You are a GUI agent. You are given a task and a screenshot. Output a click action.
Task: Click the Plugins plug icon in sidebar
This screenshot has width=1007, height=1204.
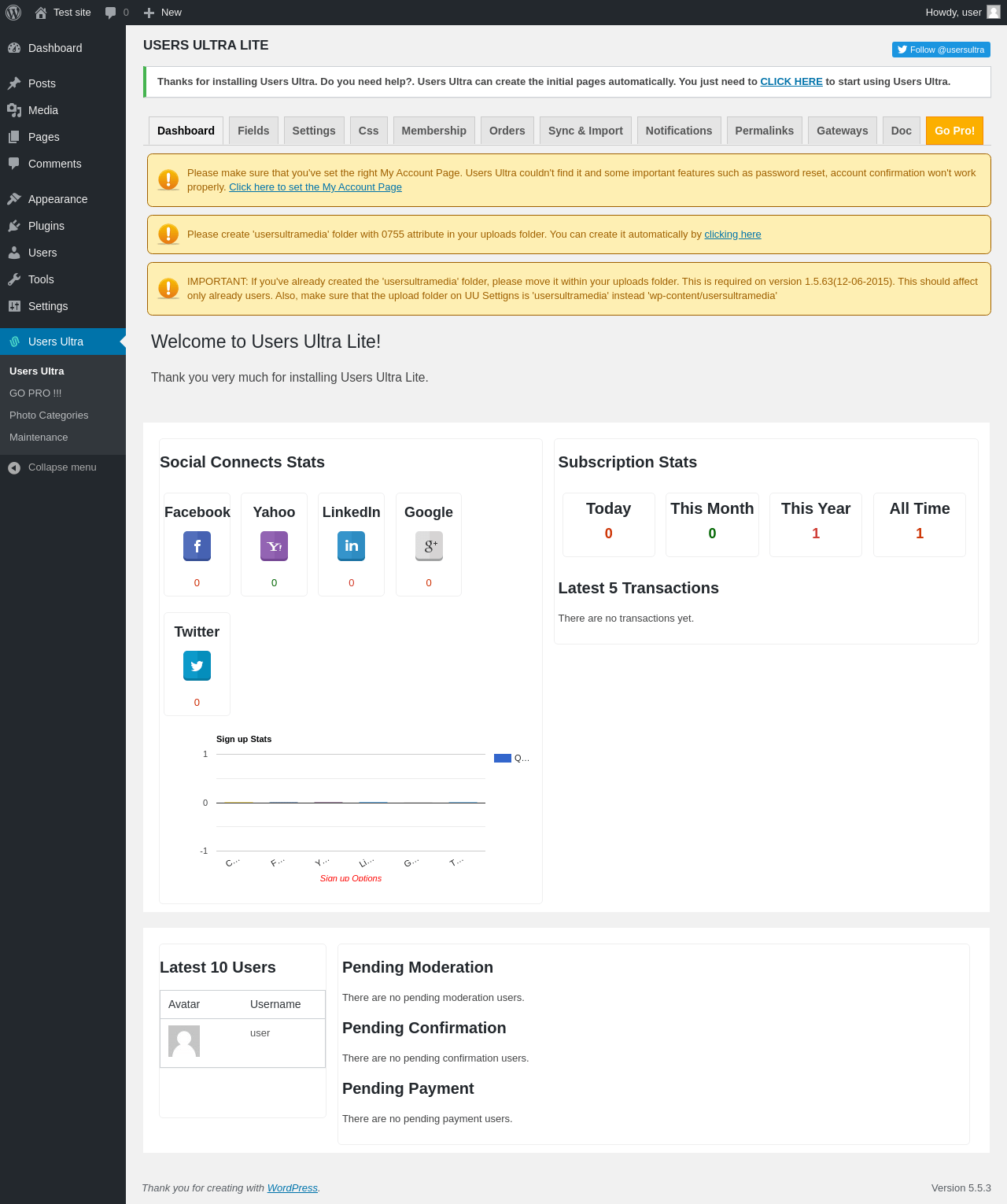14,226
